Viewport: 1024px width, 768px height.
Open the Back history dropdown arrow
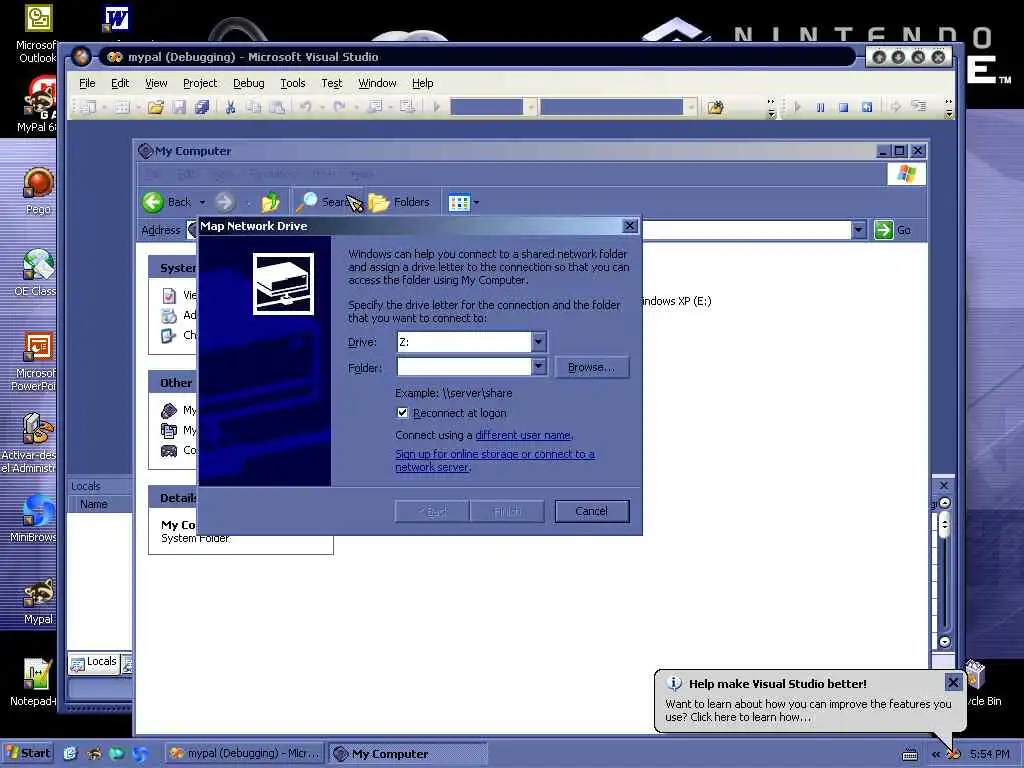pos(202,202)
